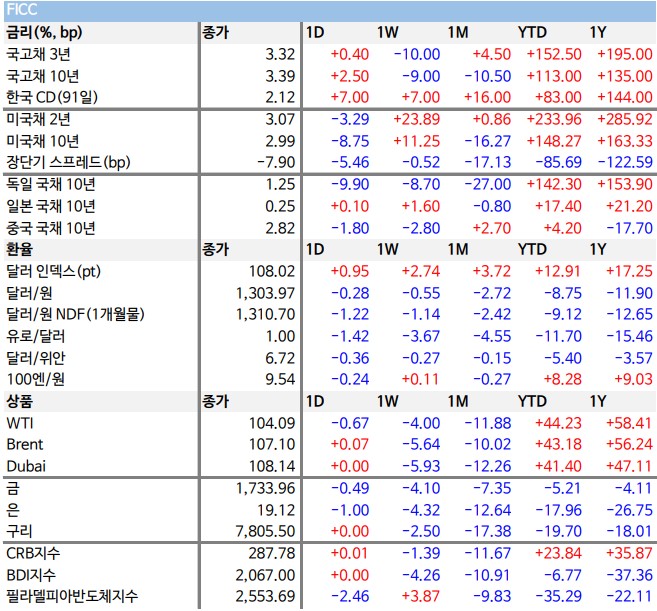Click 국고채 3년 YTD value +152.50
This screenshot has height=611, width=657.
[554, 54]
